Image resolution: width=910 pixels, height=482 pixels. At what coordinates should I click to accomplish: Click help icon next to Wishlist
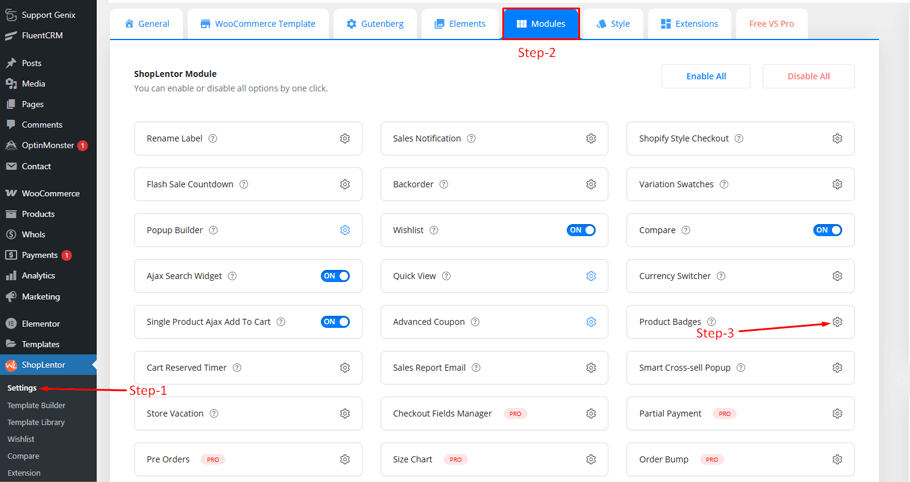(434, 230)
